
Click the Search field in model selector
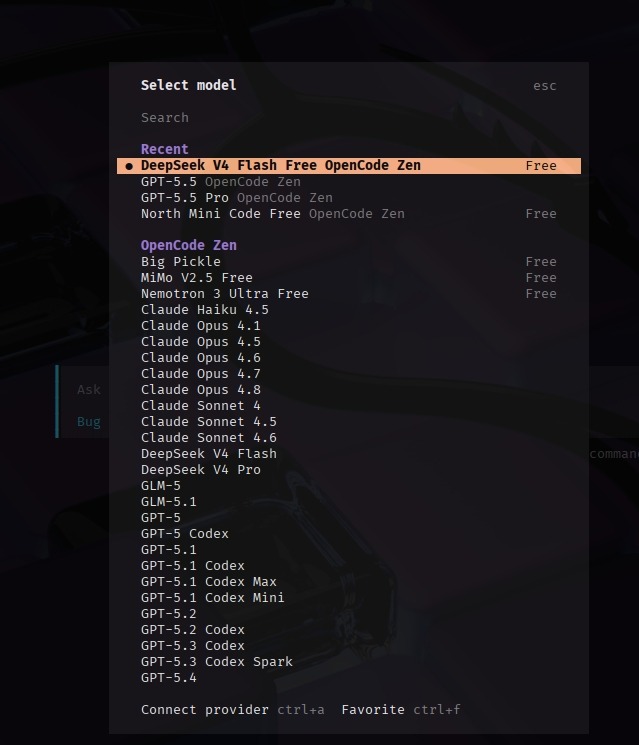(x=349, y=118)
